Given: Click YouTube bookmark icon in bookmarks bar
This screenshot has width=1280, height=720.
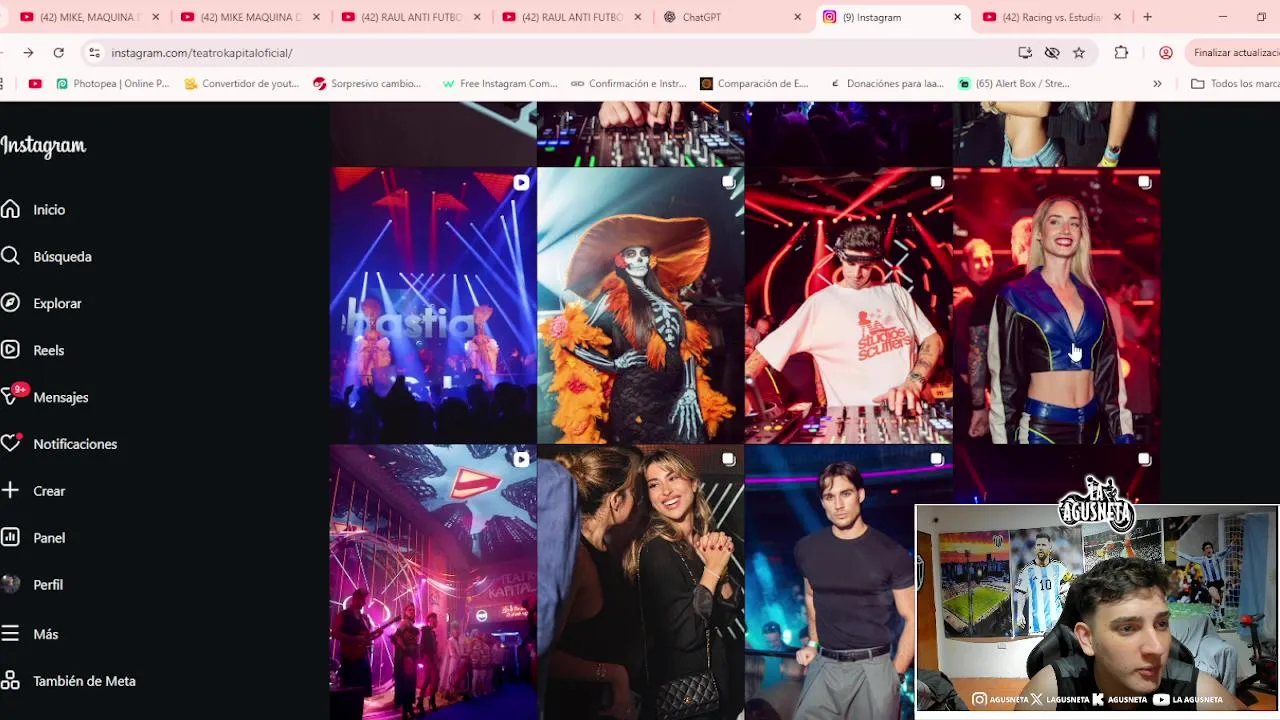Looking at the screenshot, I should 35,84.
